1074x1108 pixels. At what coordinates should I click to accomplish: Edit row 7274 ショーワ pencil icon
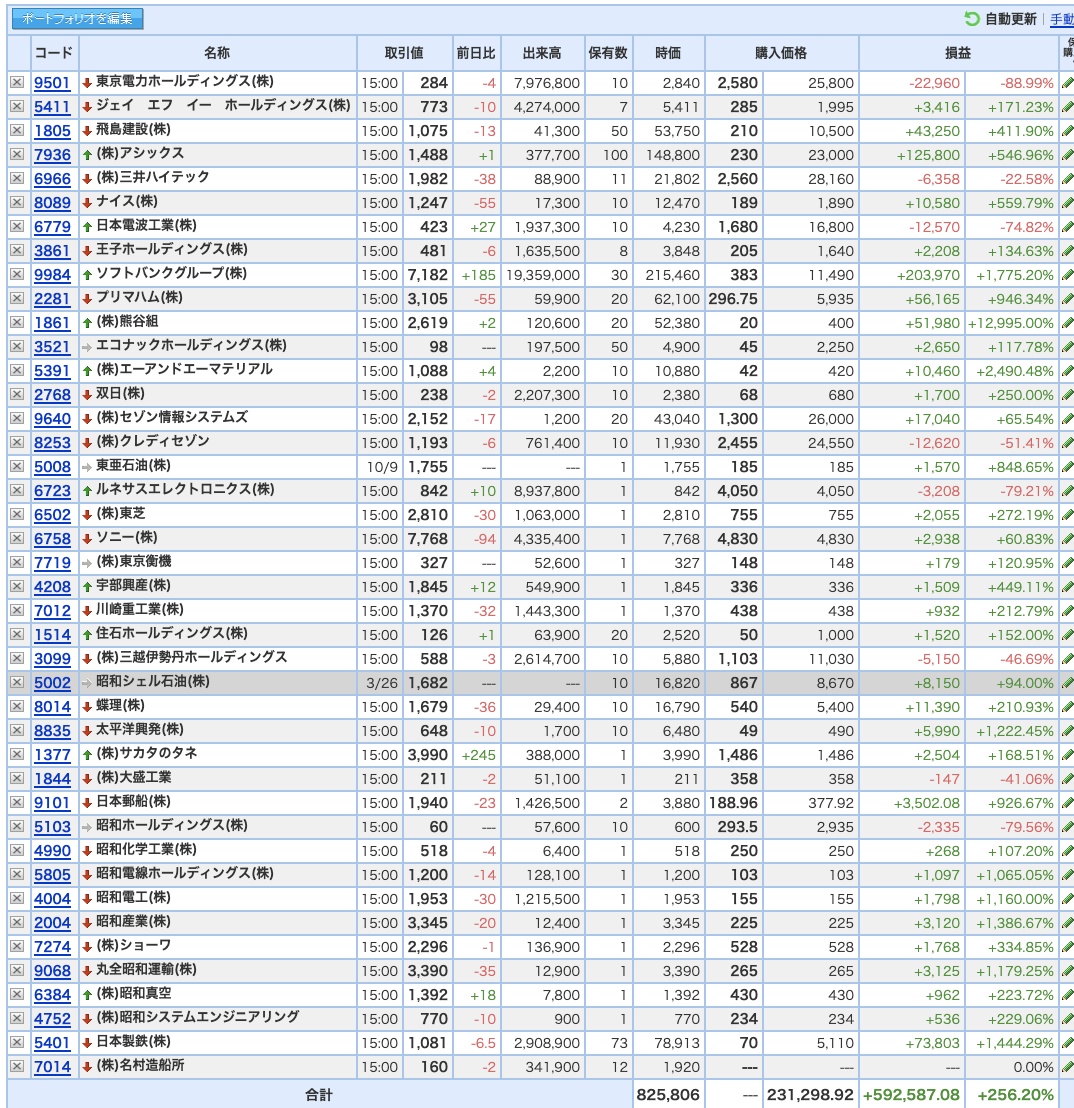[x=1067, y=946]
